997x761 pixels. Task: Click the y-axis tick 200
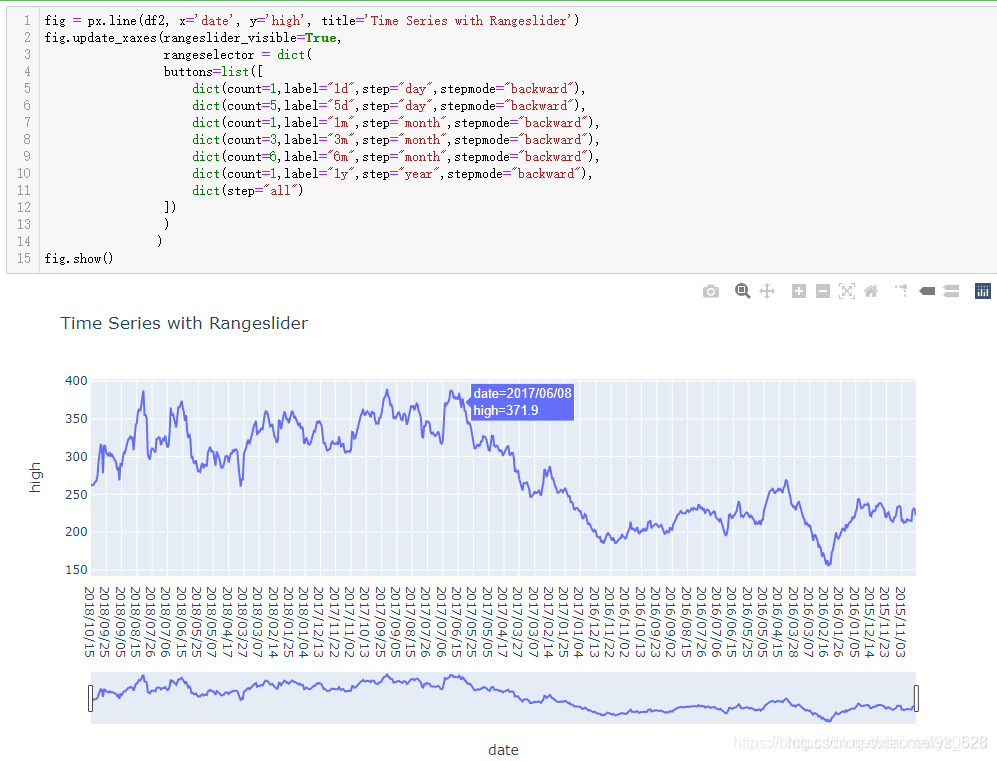click(76, 531)
